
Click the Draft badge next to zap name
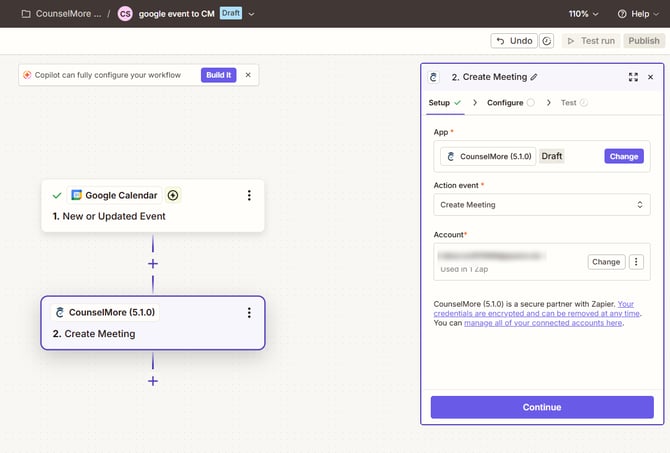click(x=231, y=13)
